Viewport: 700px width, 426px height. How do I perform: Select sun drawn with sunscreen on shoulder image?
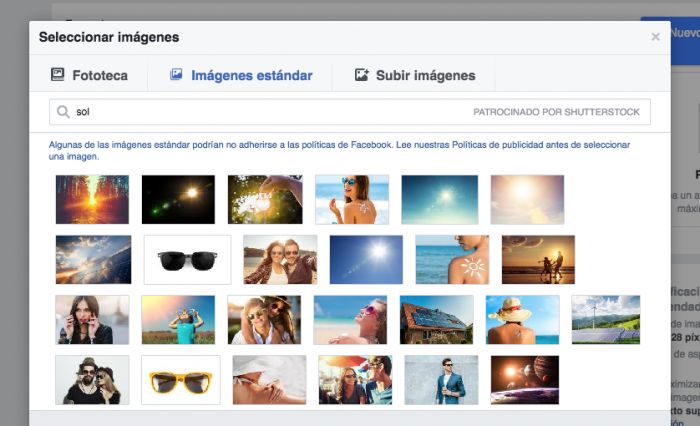point(452,259)
